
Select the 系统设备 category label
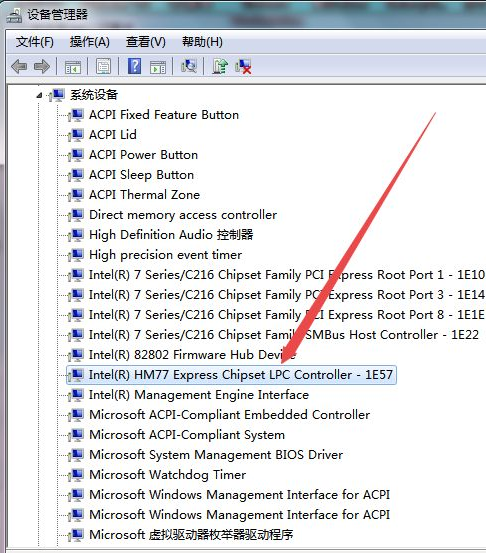click(94, 95)
